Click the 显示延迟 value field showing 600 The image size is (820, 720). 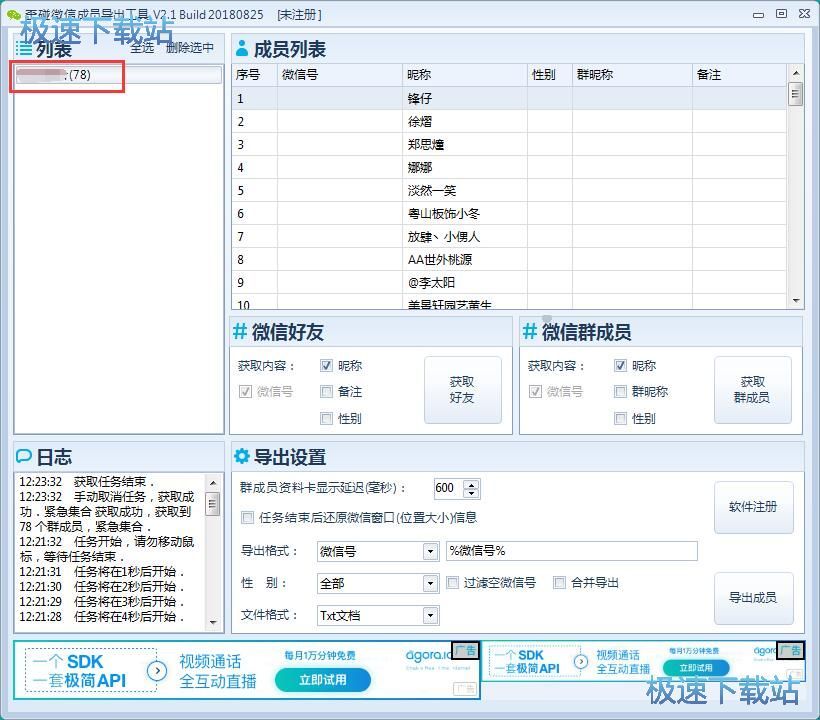point(449,488)
